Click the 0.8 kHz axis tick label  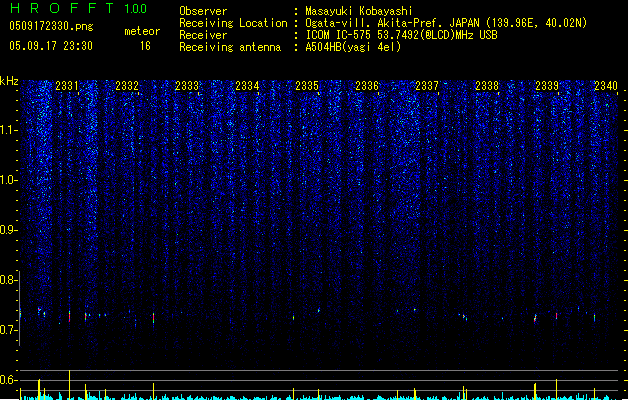click(8, 280)
